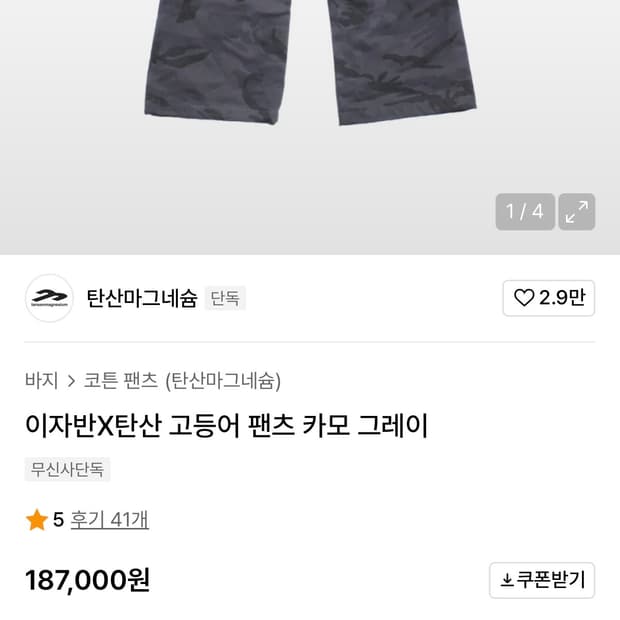Click the 1 / 4 image counter
The image size is (620, 620).
524,212
